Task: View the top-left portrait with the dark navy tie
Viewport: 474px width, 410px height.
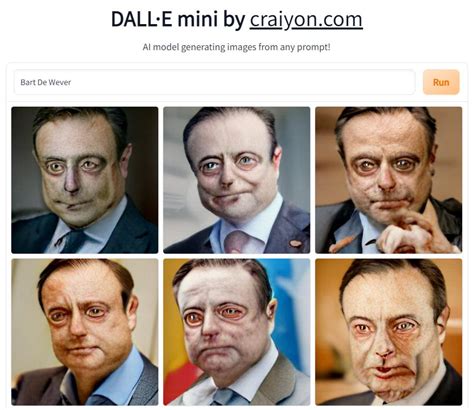Action: [x=85, y=180]
